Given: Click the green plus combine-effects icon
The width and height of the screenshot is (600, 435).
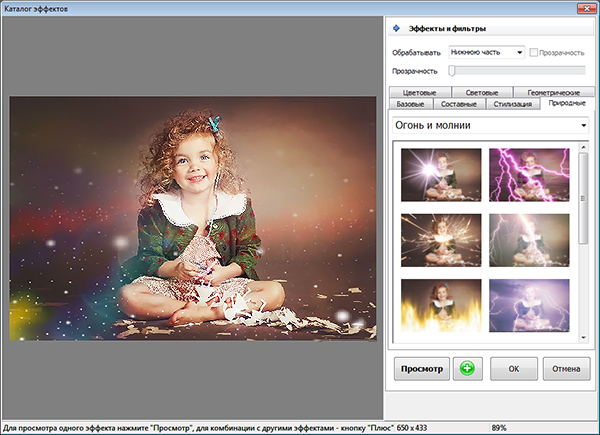Looking at the screenshot, I should coord(465,368).
